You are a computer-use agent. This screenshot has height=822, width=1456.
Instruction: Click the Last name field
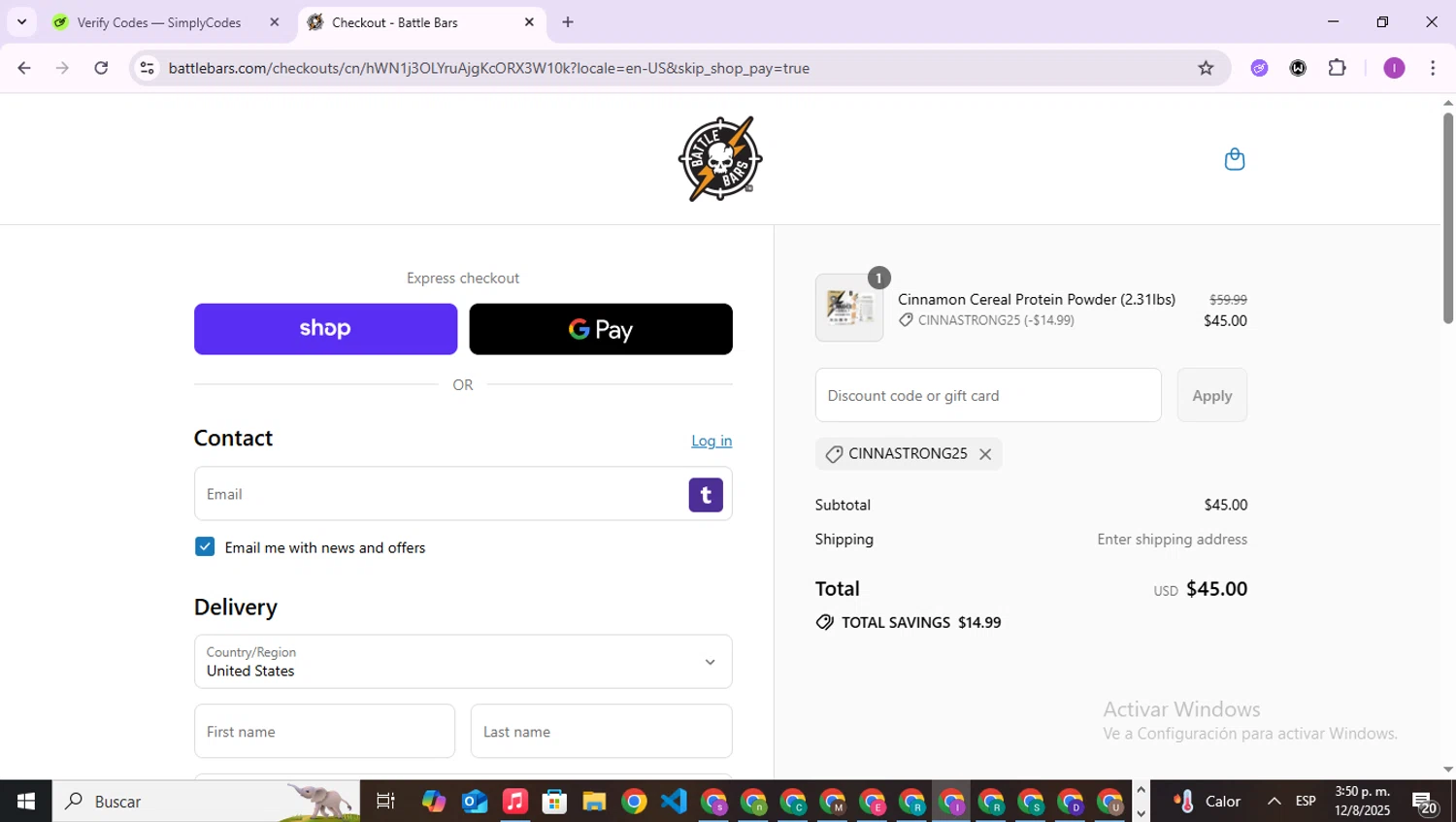tap(601, 731)
